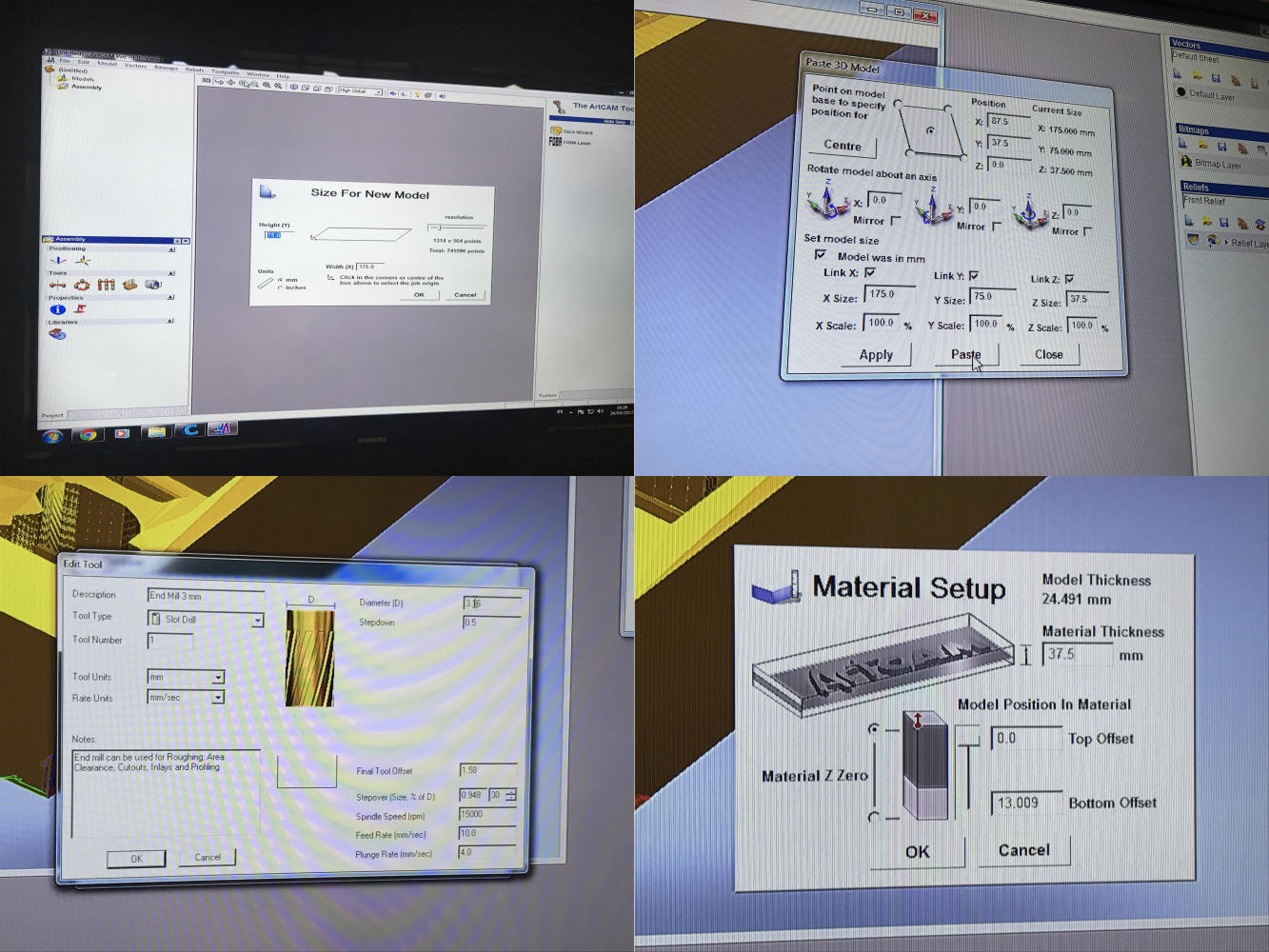Image resolution: width=1269 pixels, height=952 pixels.
Task: Open the file explorer from the taskbar
Action: [x=157, y=432]
